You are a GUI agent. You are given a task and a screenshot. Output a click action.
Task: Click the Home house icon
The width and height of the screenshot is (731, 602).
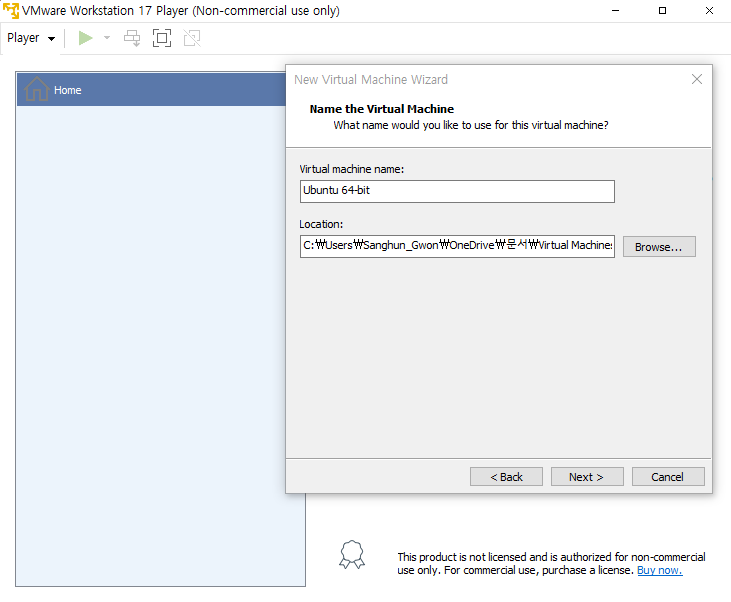(37, 89)
